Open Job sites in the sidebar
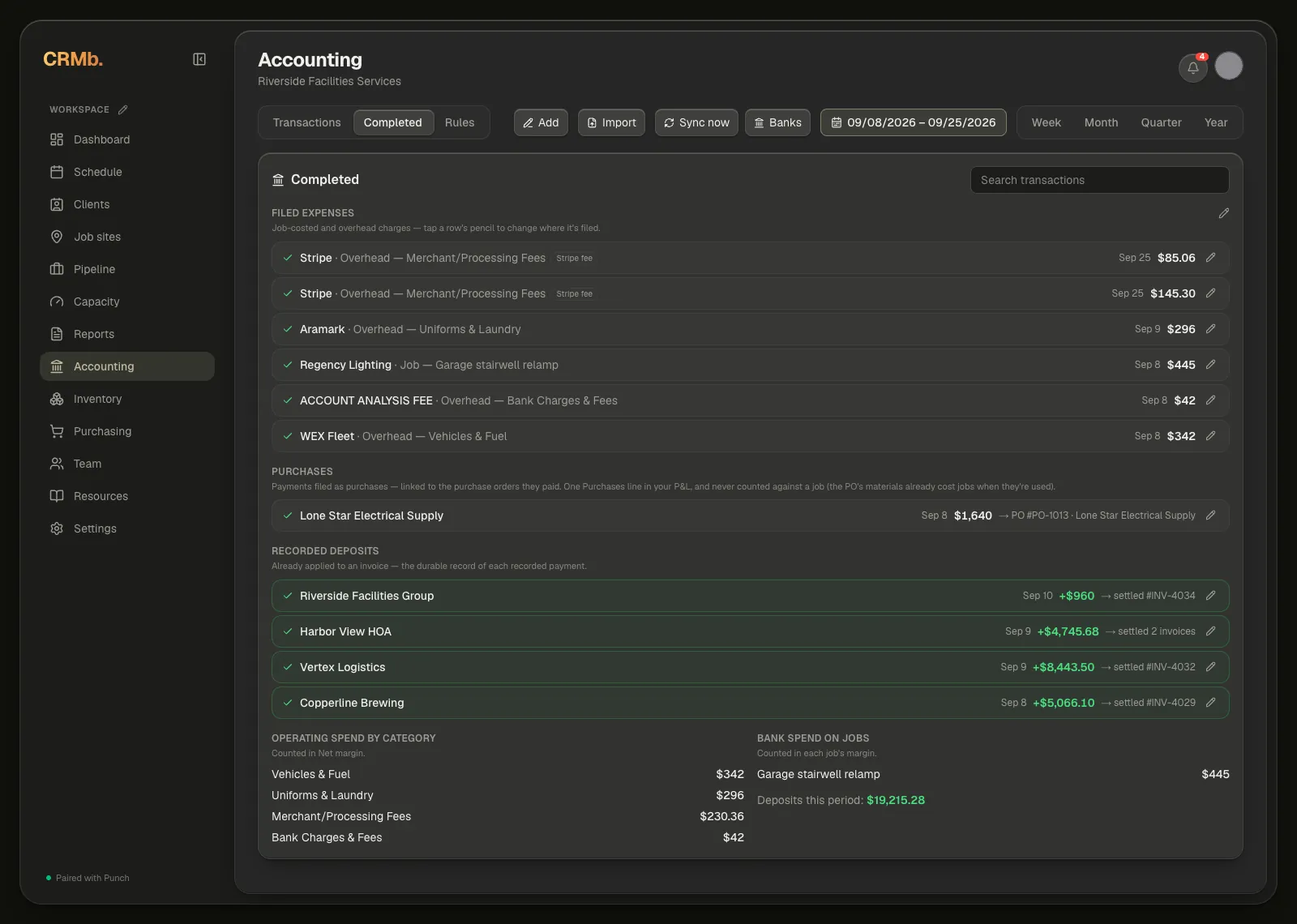Image resolution: width=1297 pixels, height=924 pixels. (127, 237)
